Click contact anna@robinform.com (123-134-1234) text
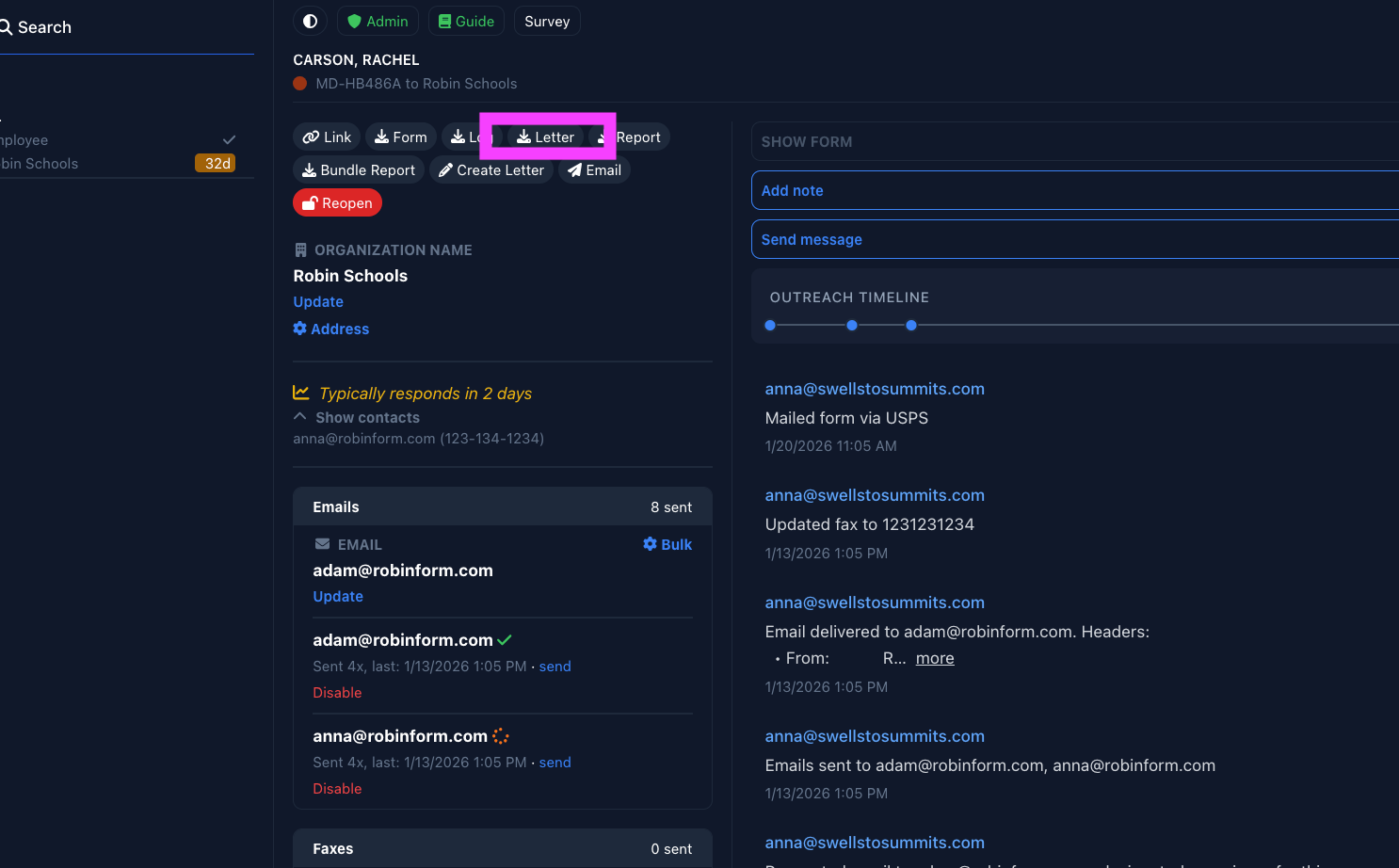 coord(418,438)
